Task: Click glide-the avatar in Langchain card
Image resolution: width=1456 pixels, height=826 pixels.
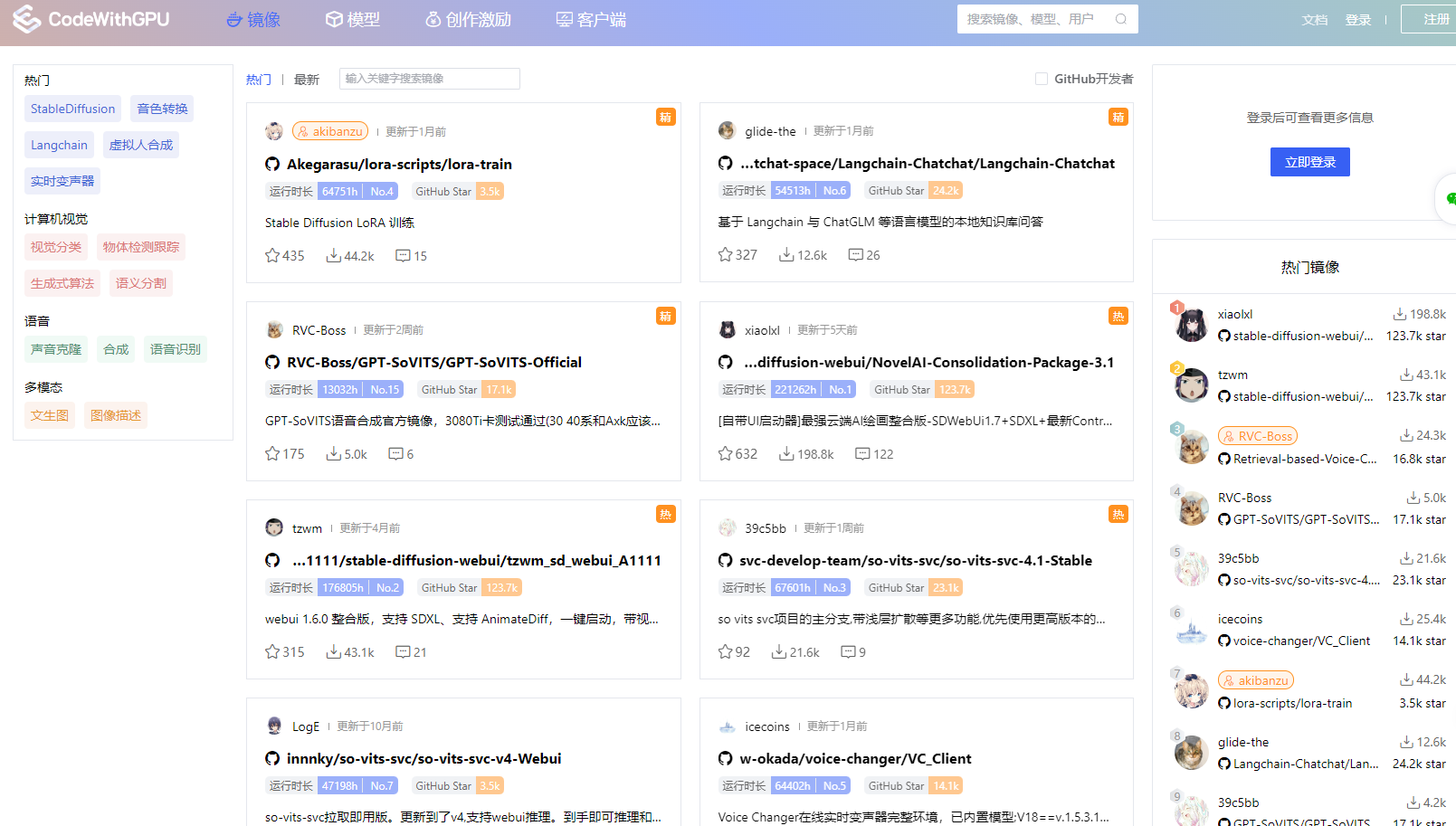Action: click(x=727, y=131)
